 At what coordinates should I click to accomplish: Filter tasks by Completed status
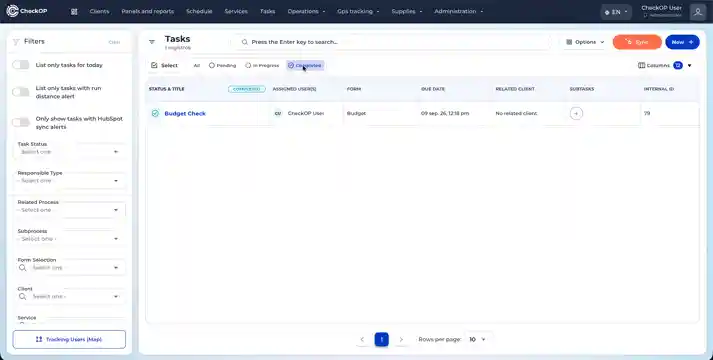tap(305, 65)
